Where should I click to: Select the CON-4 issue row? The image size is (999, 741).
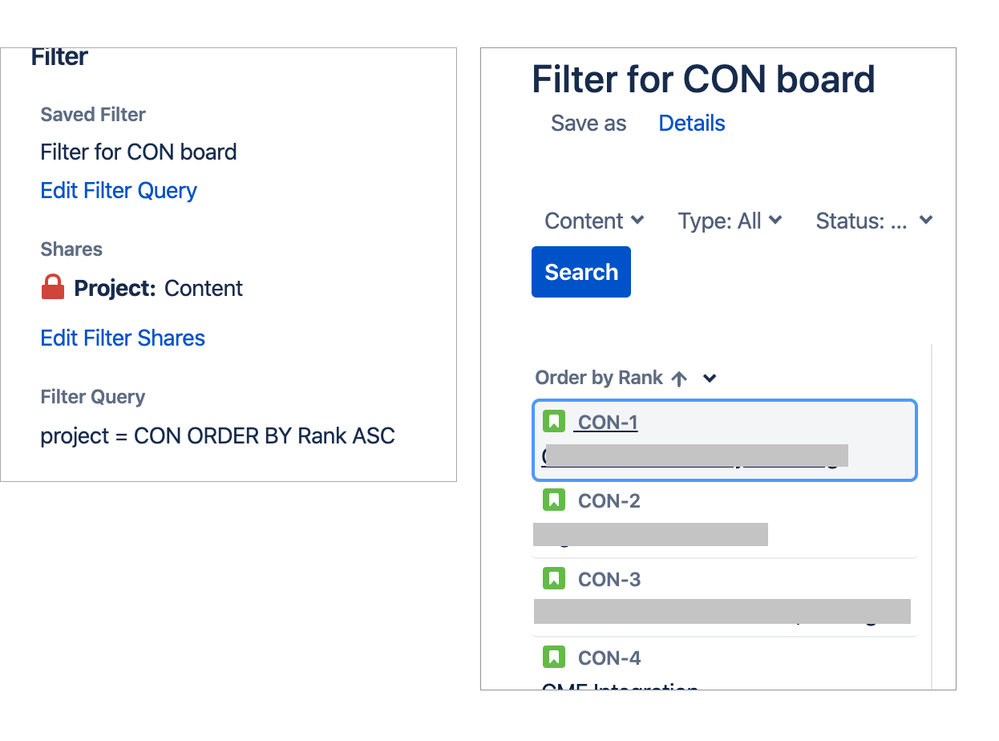click(x=724, y=665)
